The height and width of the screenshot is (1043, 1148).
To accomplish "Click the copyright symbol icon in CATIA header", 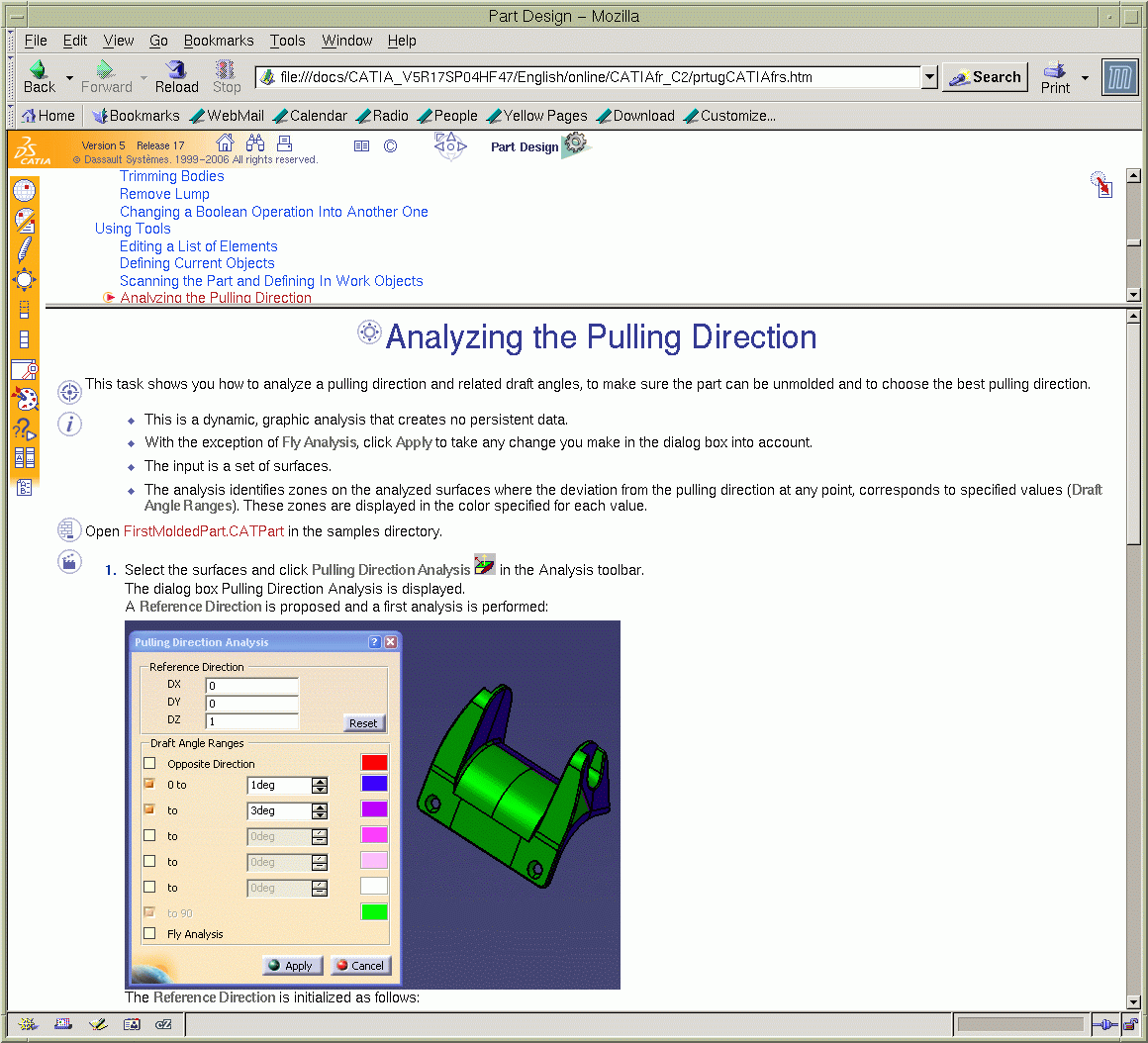I will coord(390,146).
